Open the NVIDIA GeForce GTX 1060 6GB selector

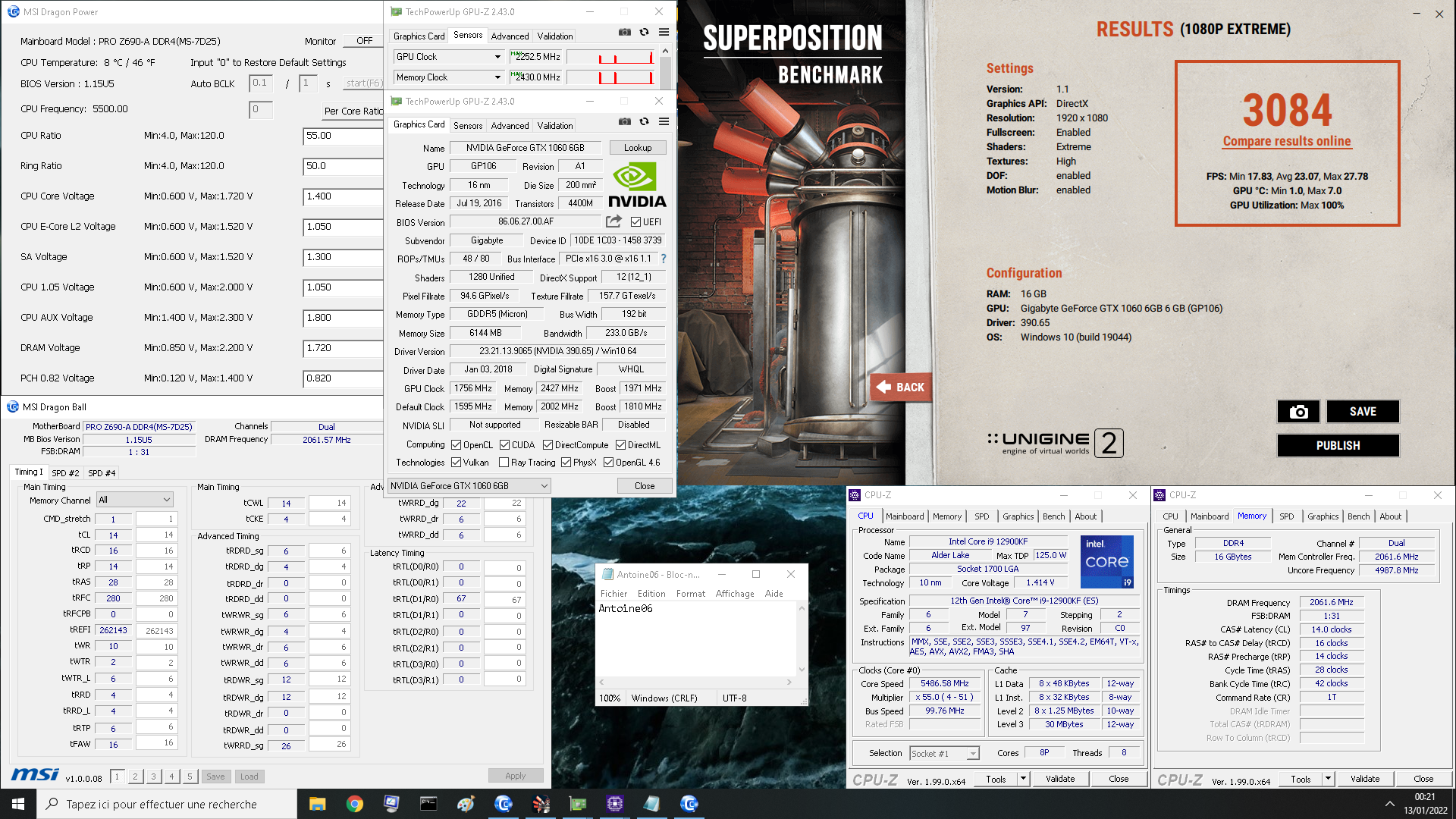coord(469,486)
